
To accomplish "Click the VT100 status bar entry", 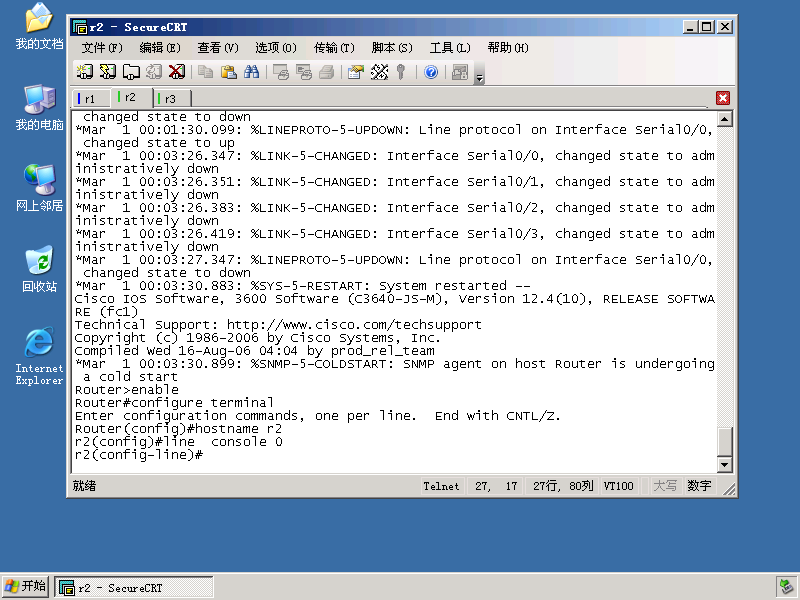I will coord(618,486).
